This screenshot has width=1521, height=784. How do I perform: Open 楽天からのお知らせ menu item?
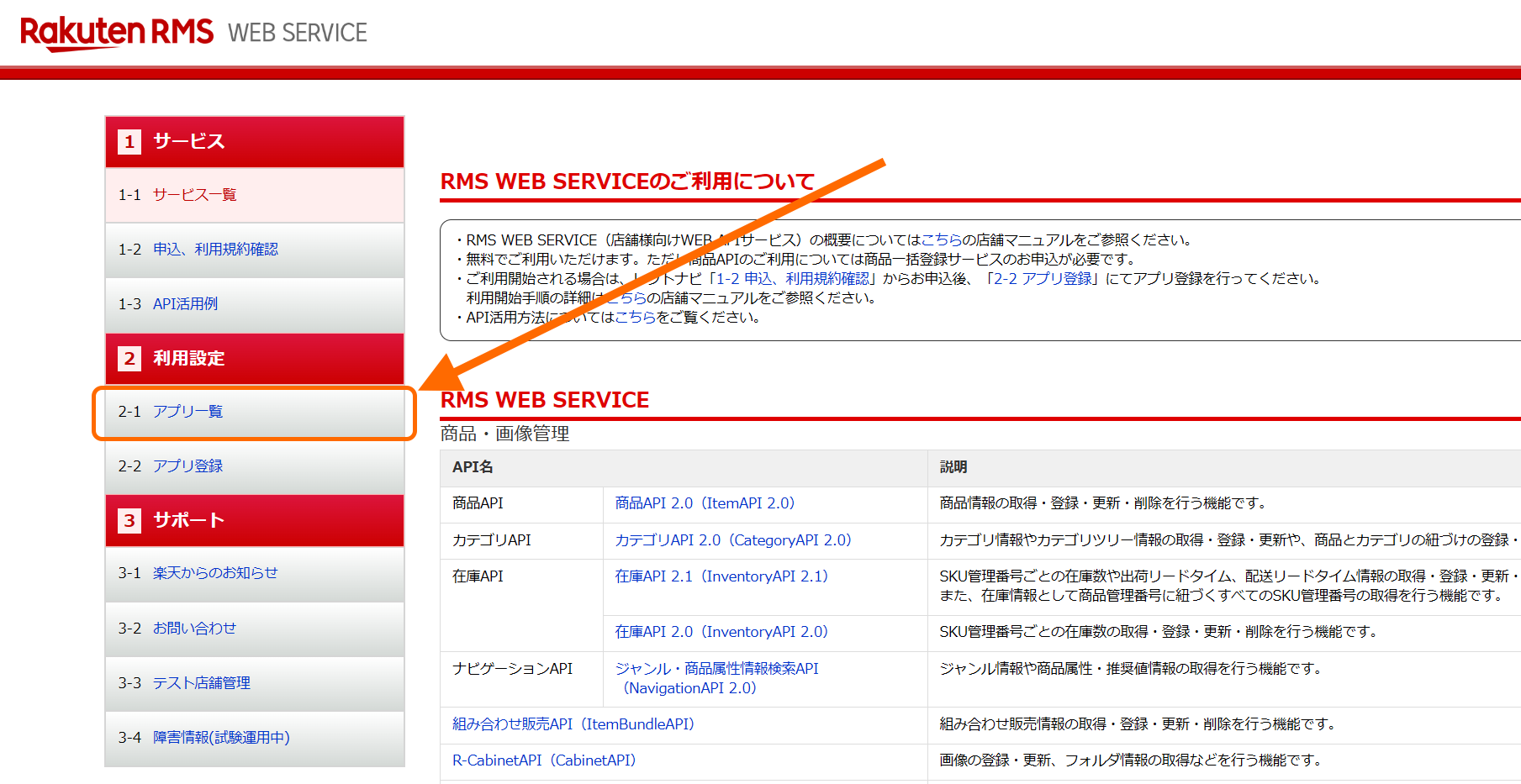point(215,573)
